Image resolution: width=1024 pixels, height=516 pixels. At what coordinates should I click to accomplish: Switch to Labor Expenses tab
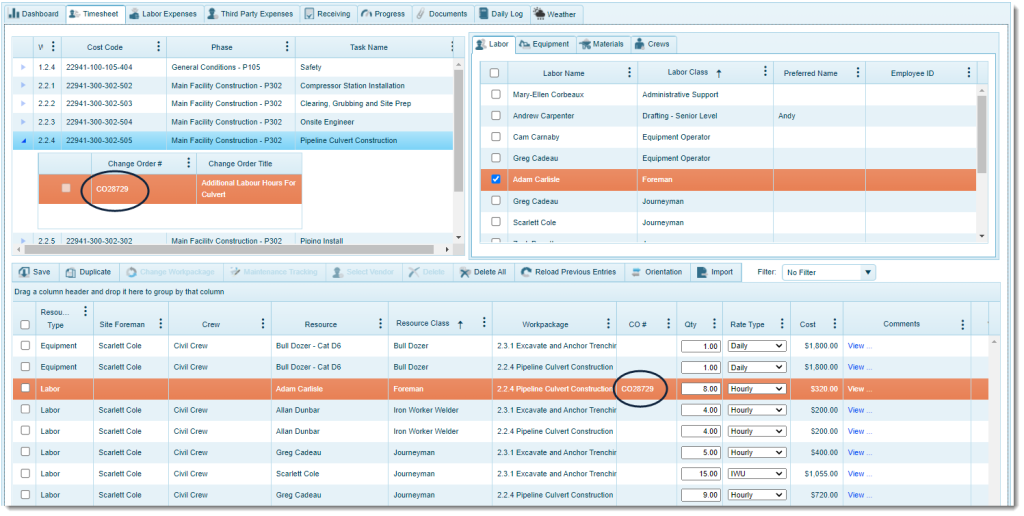click(x=163, y=14)
